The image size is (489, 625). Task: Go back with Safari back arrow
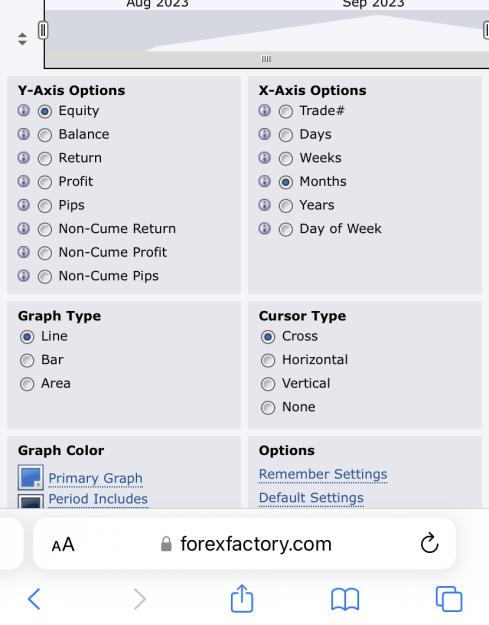[x=34, y=599]
